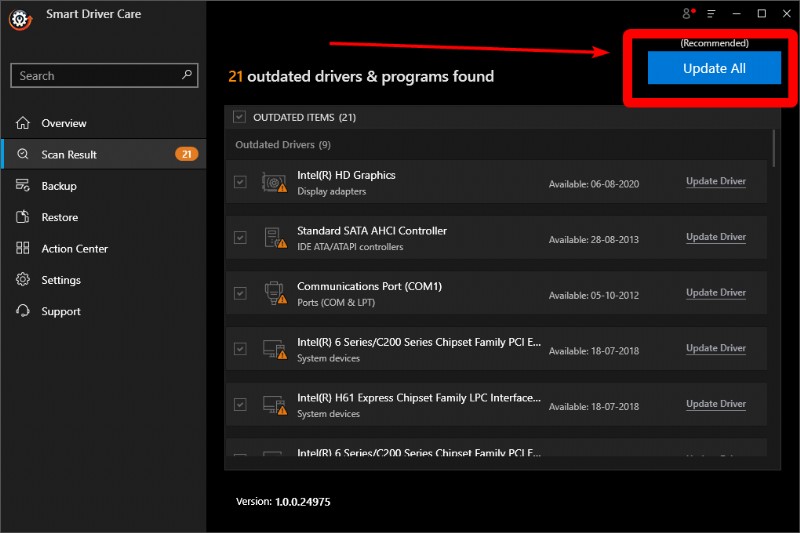Uncheck Intel 6 Series/C200 Chipset checkbox
Viewport: 800px width, 533px height.
pyautogui.click(x=240, y=348)
